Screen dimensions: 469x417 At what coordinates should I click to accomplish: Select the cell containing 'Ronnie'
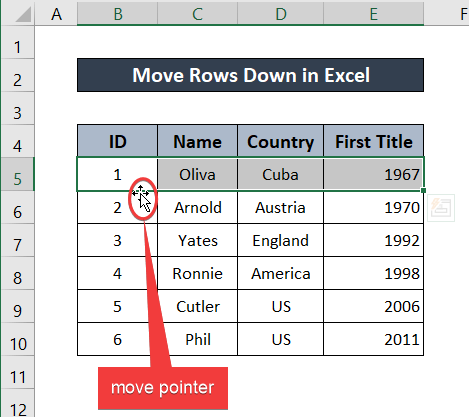(x=197, y=273)
